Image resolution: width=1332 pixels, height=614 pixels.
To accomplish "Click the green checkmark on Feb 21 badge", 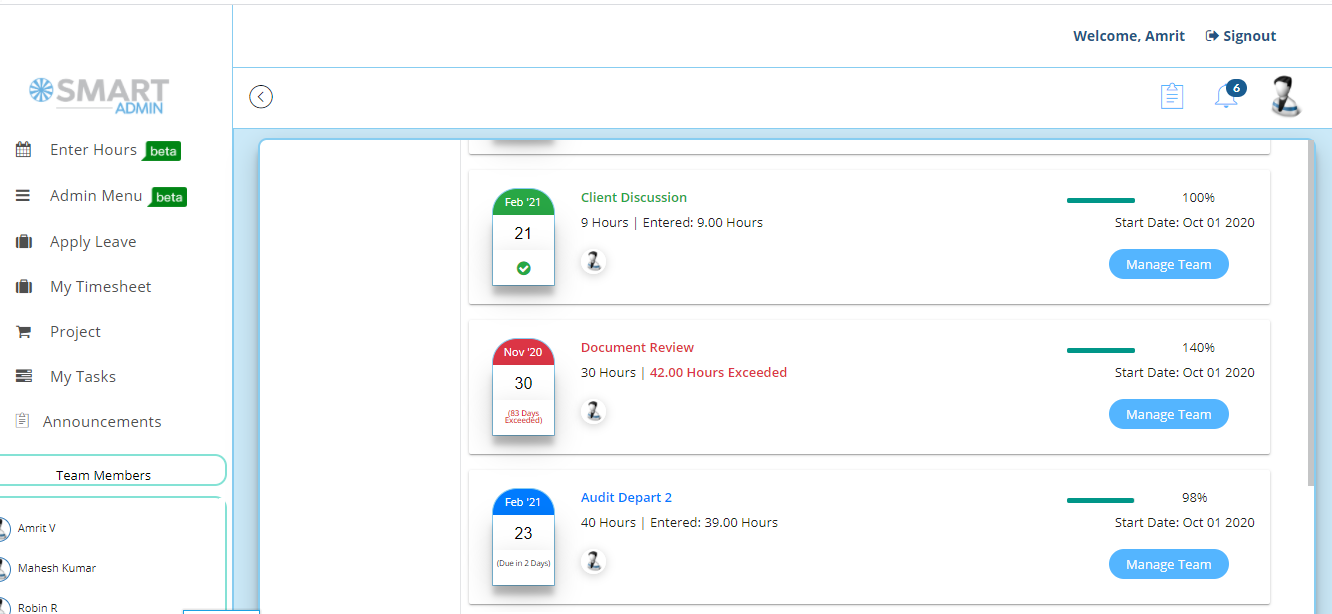I will click(523, 268).
